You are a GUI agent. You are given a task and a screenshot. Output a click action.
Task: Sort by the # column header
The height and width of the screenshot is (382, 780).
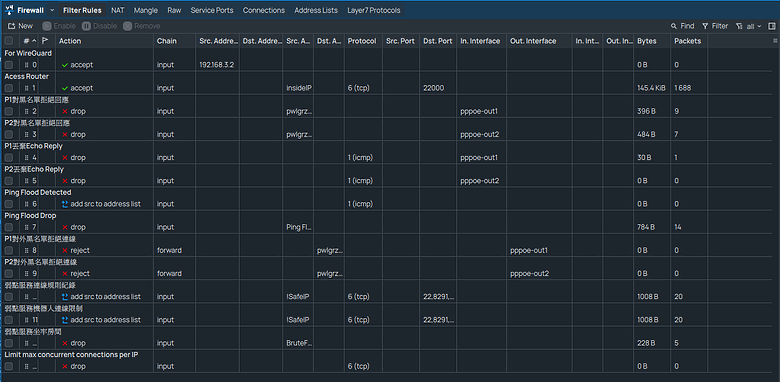pos(29,41)
